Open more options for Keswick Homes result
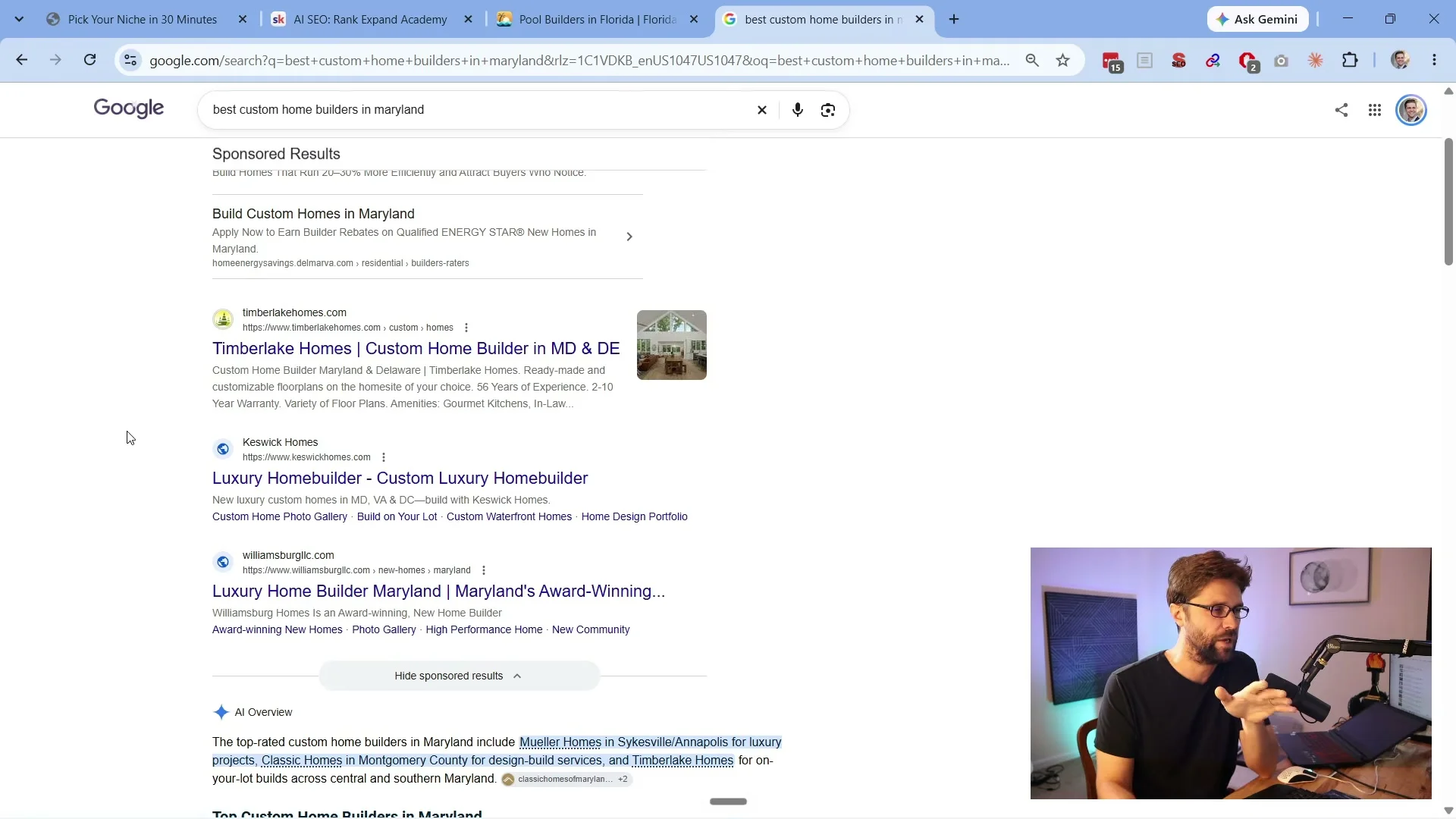Viewport: 1456px width, 819px height. 384,457
